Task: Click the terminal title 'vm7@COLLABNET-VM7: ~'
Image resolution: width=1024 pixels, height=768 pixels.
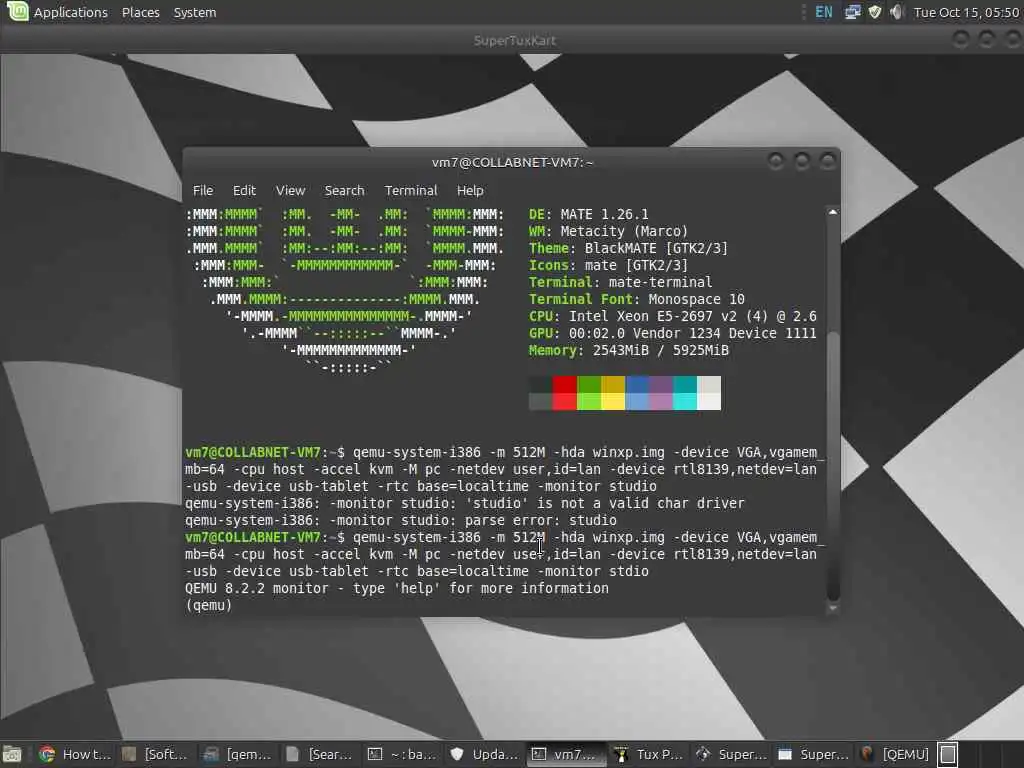Action: coord(512,162)
